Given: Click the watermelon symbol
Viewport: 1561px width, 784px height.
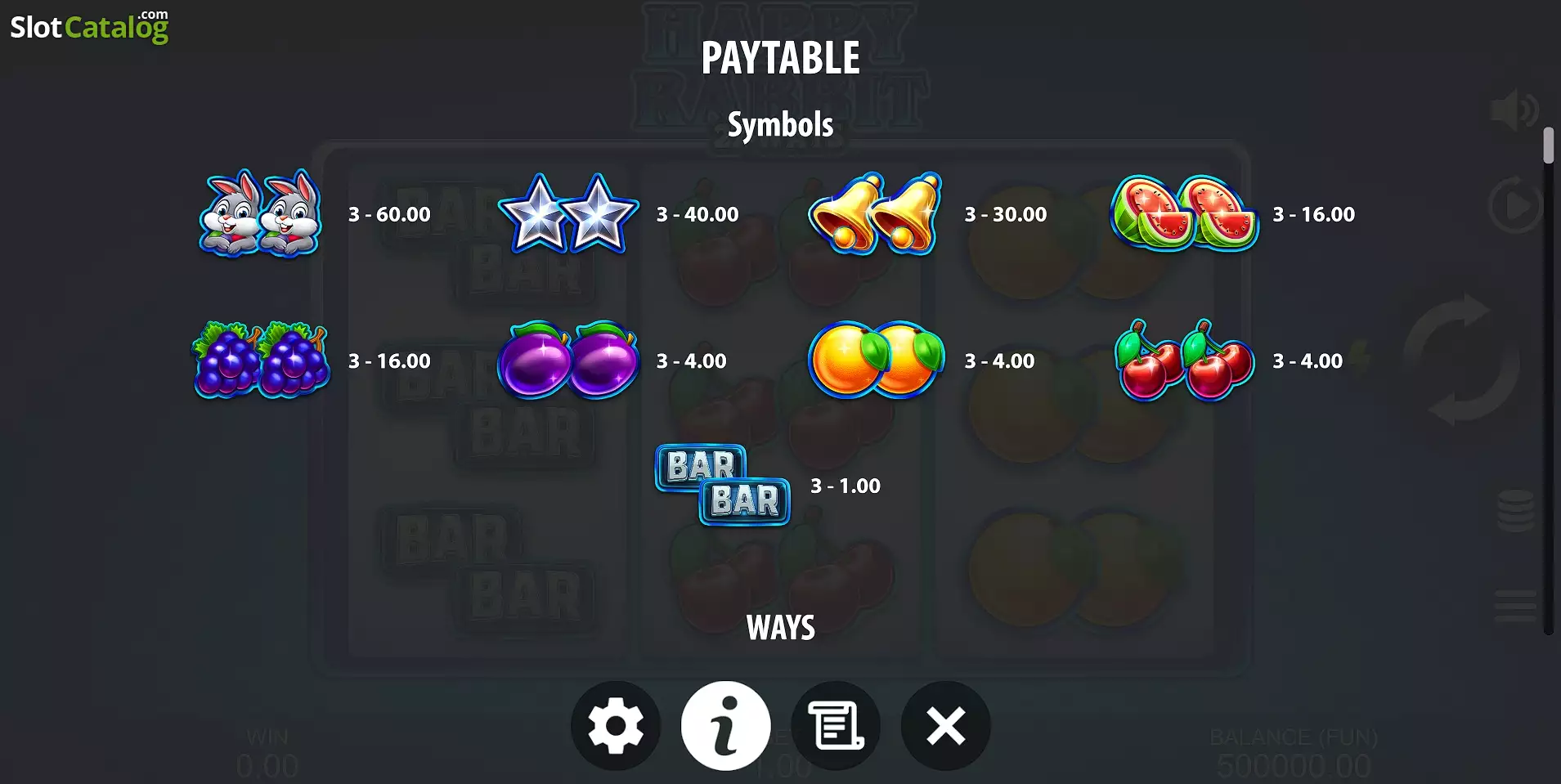Looking at the screenshot, I should (x=1184, y=213).
